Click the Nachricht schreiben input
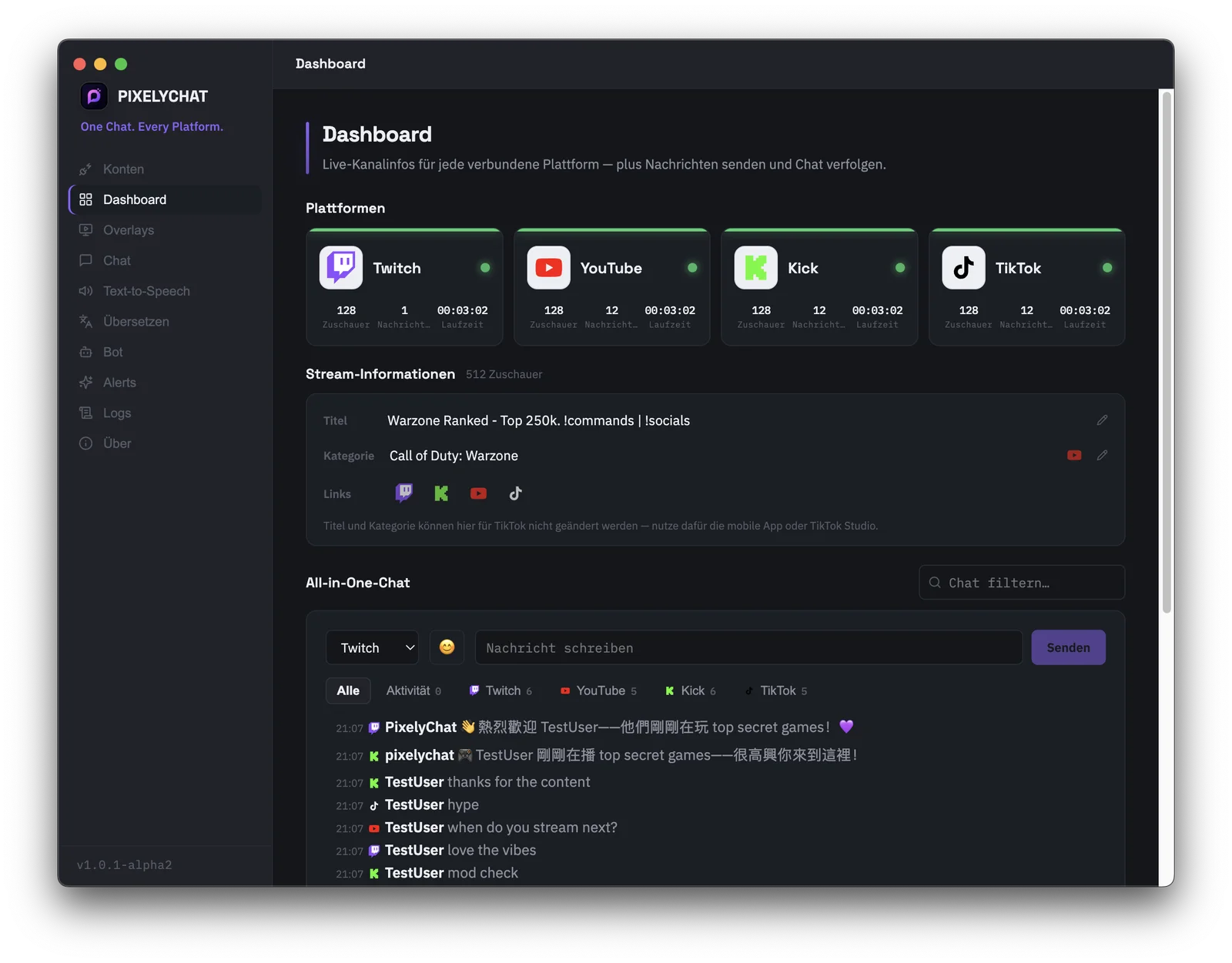Image resolution: width=1232 pixels, height=963 pixels. coord(748,648)
